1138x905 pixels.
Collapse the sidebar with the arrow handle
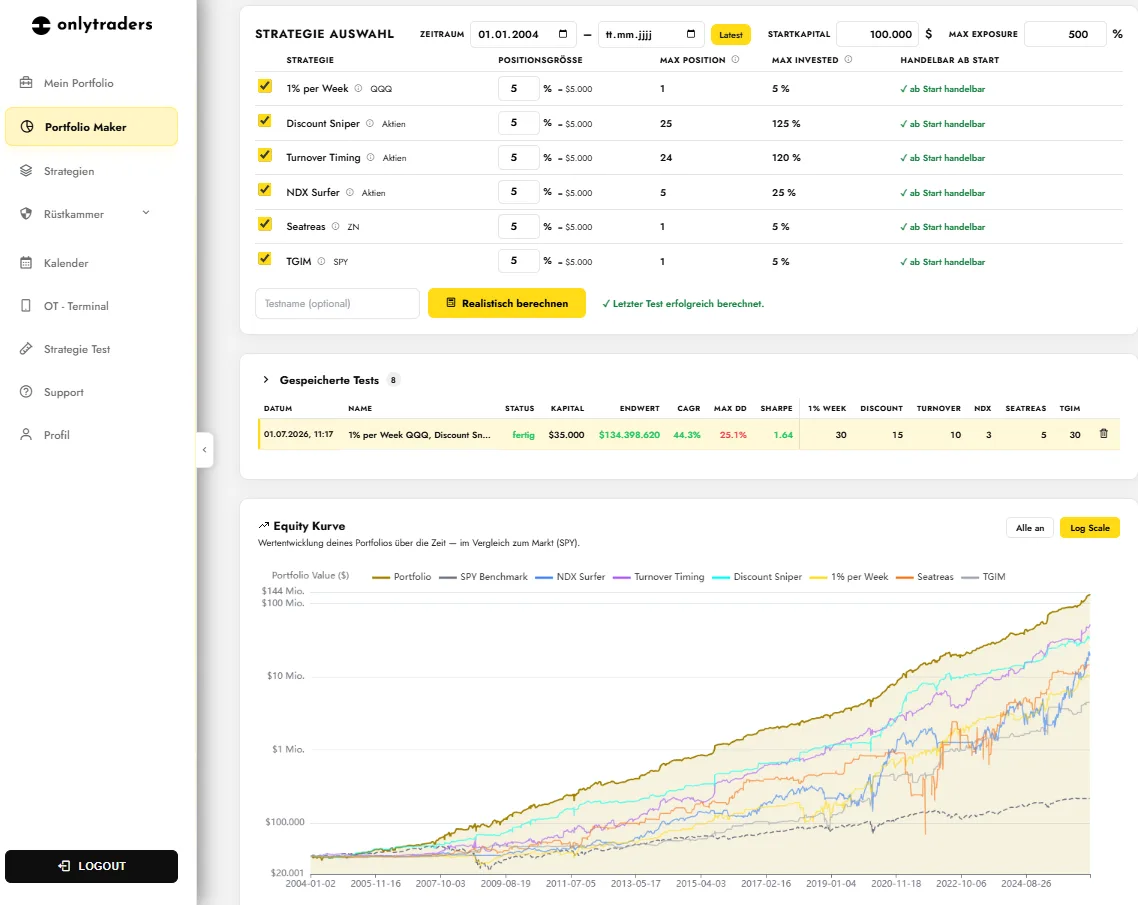pyautogui.click(x=205, y=450)
